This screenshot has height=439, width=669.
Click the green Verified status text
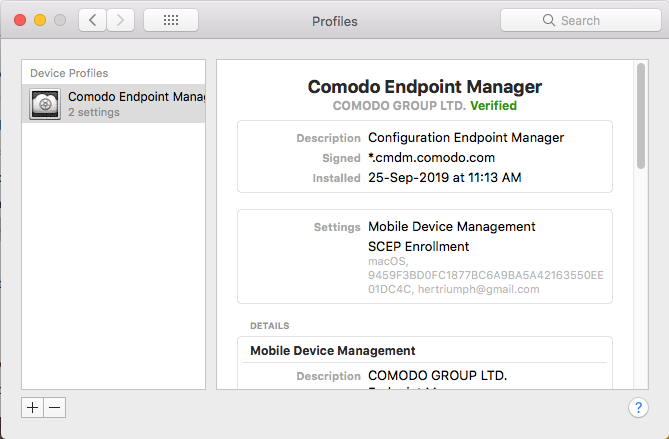[x=493, y=106]
